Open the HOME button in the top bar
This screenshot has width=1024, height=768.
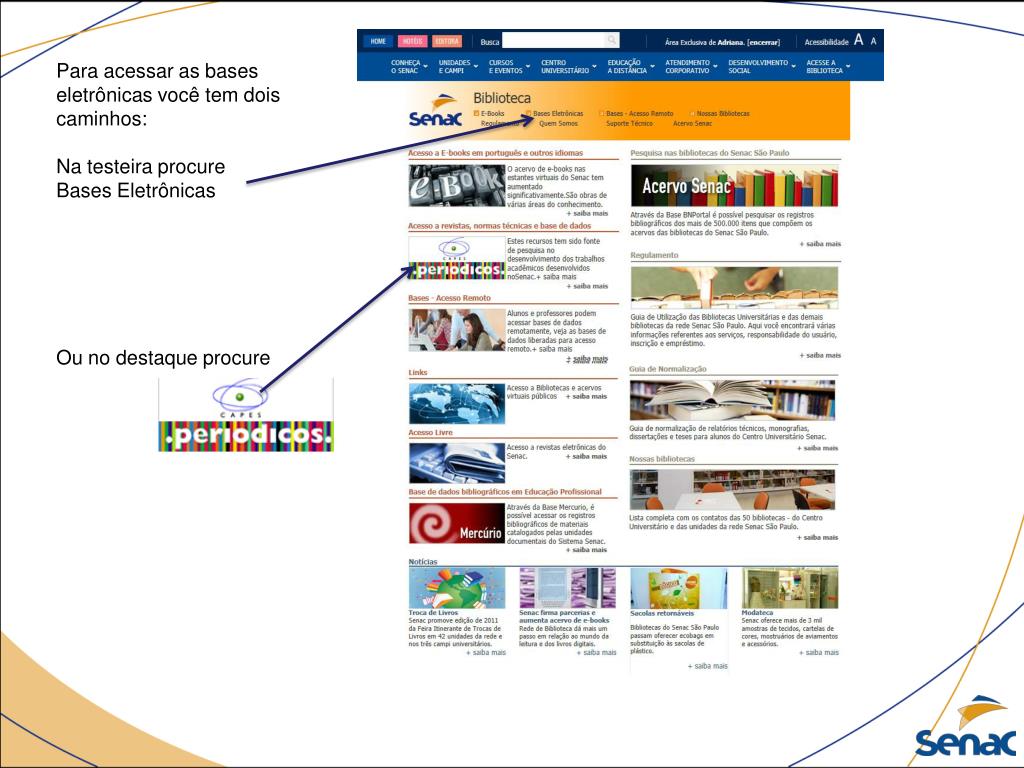pyautogui.click(x=378, y=41)
